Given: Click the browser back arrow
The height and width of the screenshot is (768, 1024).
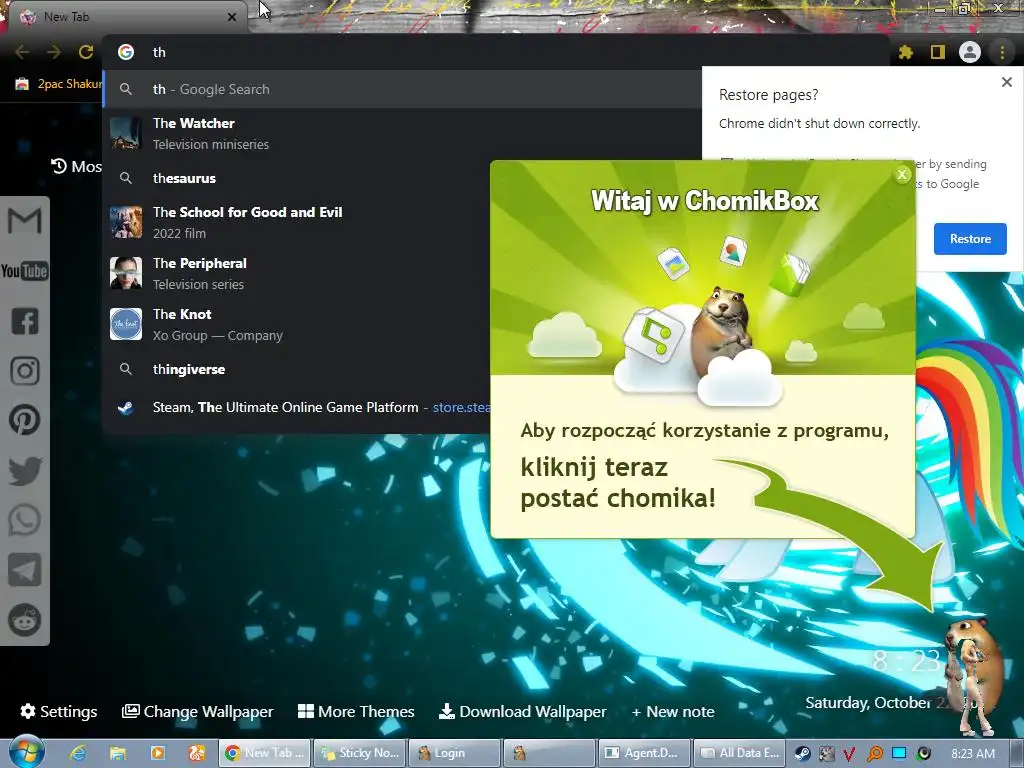Looking at the screenshot, I should pyautogui.click(x=22, y=52).
